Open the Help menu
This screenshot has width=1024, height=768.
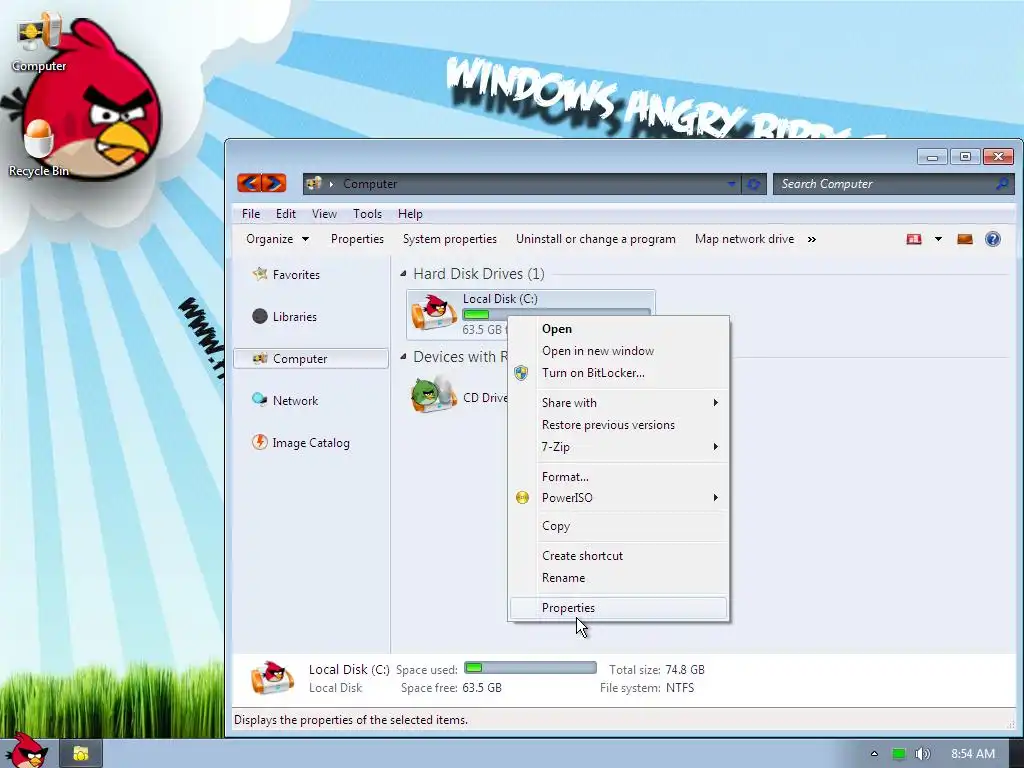click(410, 214)
